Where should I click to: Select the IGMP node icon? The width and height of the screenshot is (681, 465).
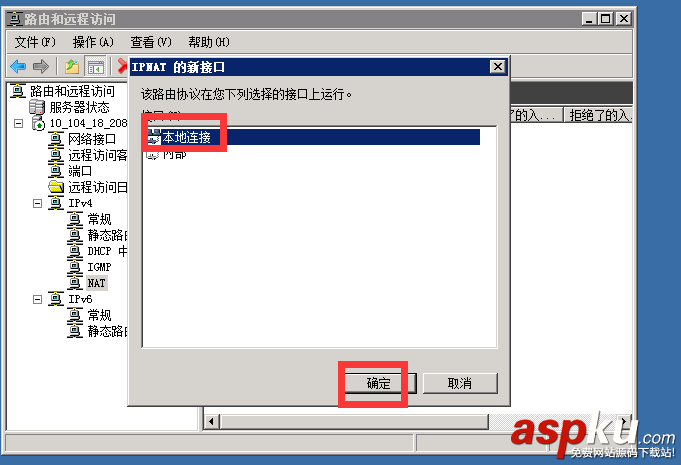75,267
